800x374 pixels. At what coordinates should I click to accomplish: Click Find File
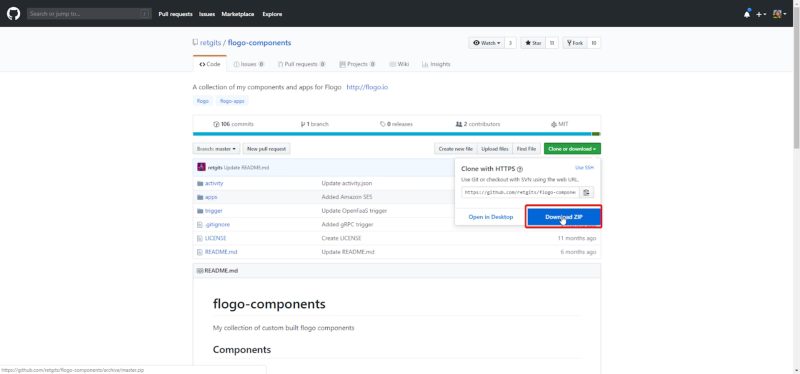527,149
